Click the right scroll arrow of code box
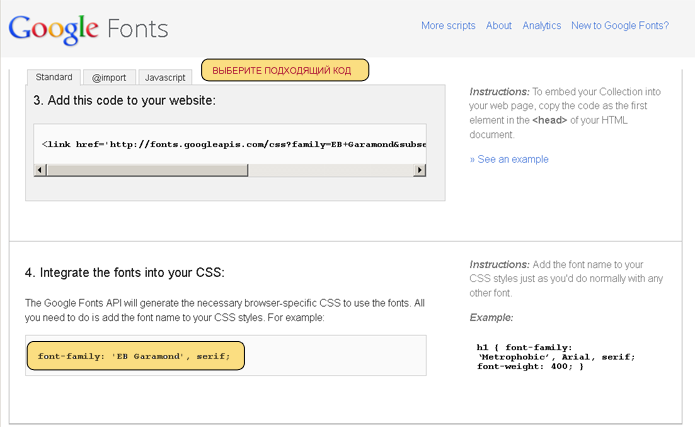The width and height of the screenshot is (695, 427). tap(419, 170)
